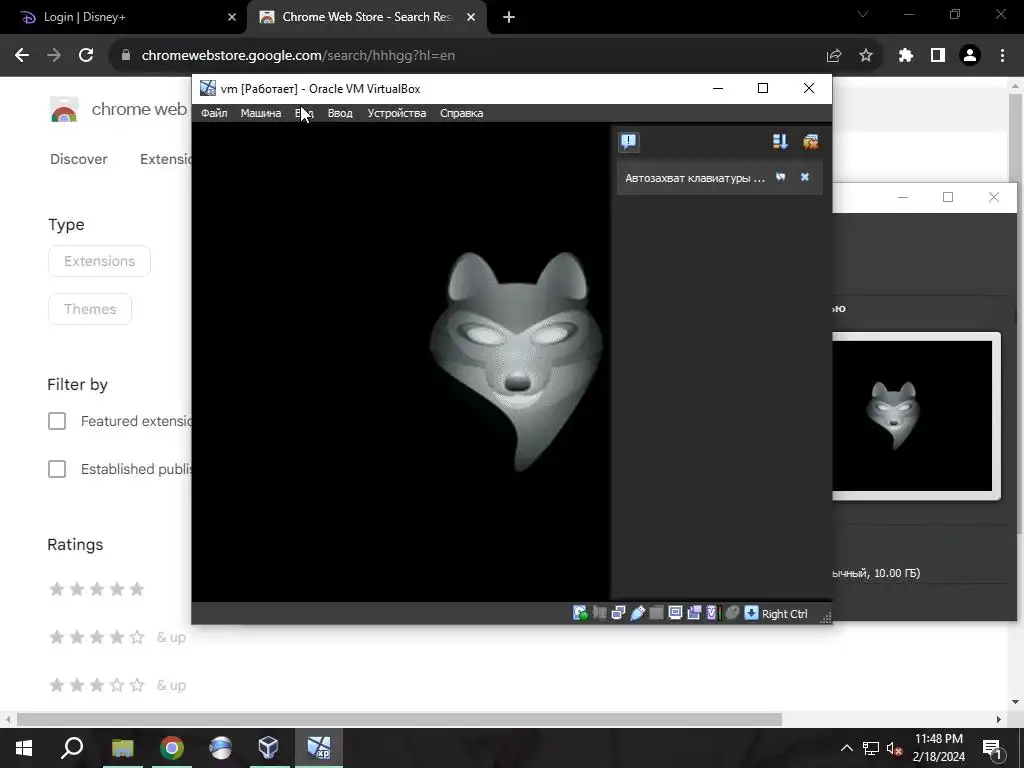The height and width of the screenshot is (768, 1024).
Task: Click the shared folders indicator in VM status bar
Action: pyautogui.click(x=656, y=613)
